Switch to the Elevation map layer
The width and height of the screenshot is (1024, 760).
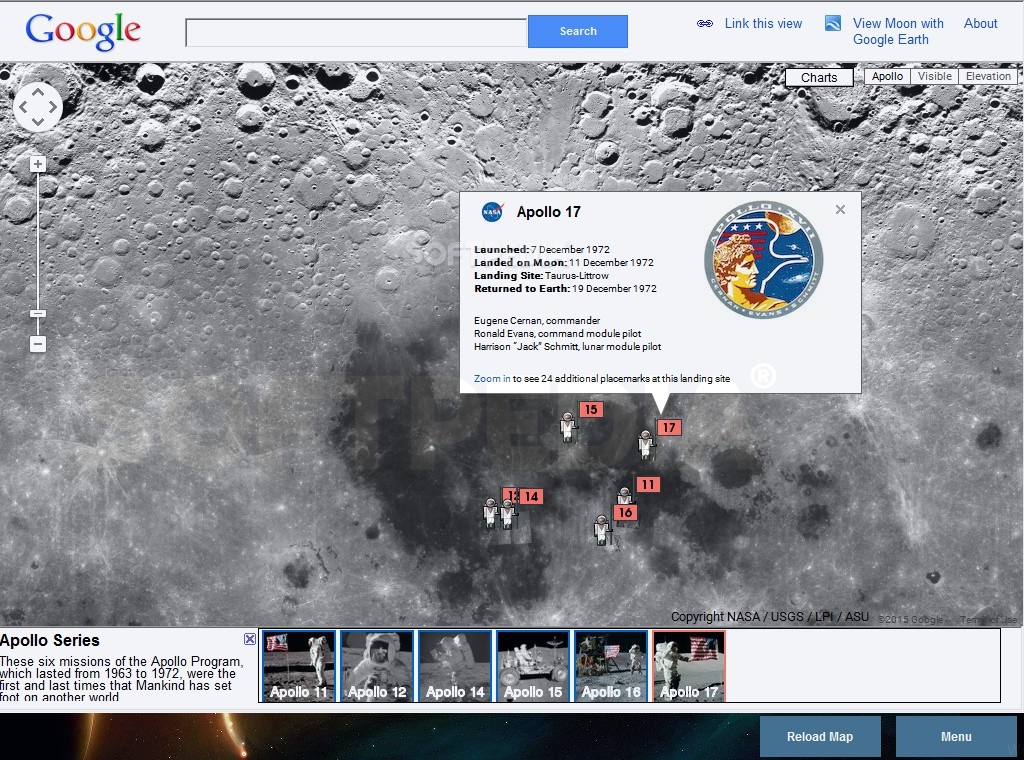[x=988, y=76]
